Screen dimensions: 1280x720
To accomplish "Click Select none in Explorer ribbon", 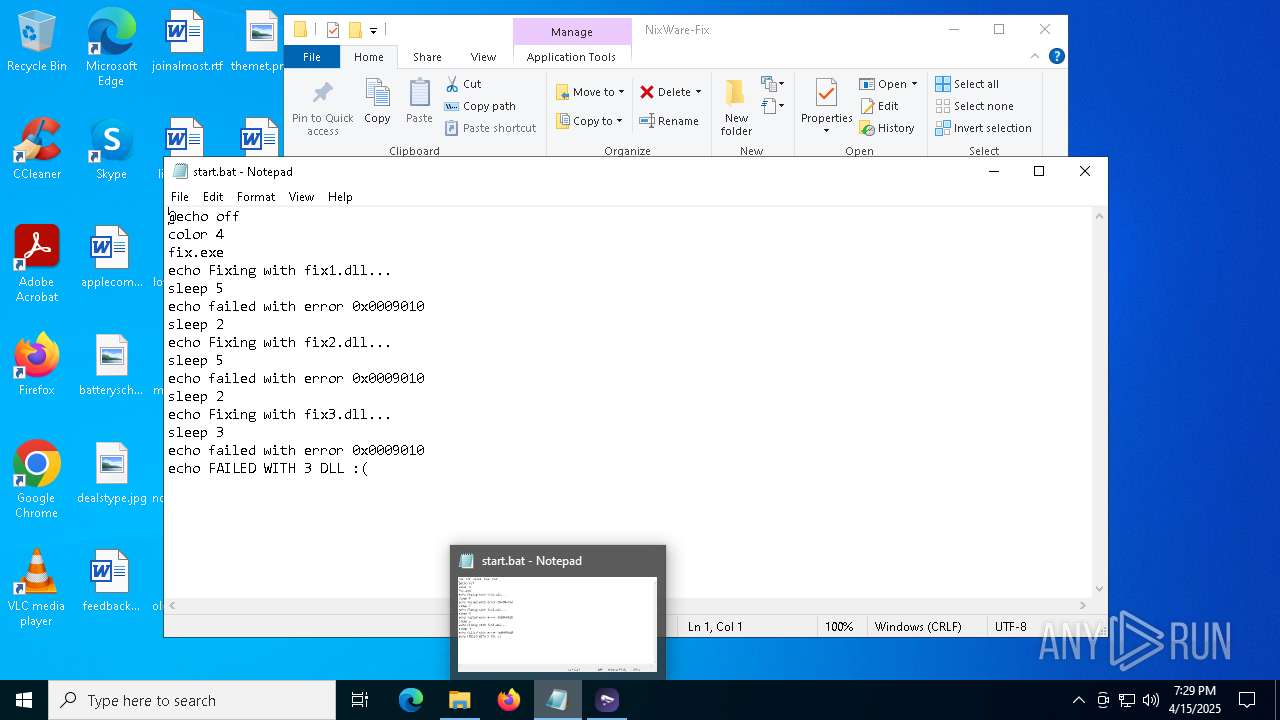I will [x=974, y=106].
